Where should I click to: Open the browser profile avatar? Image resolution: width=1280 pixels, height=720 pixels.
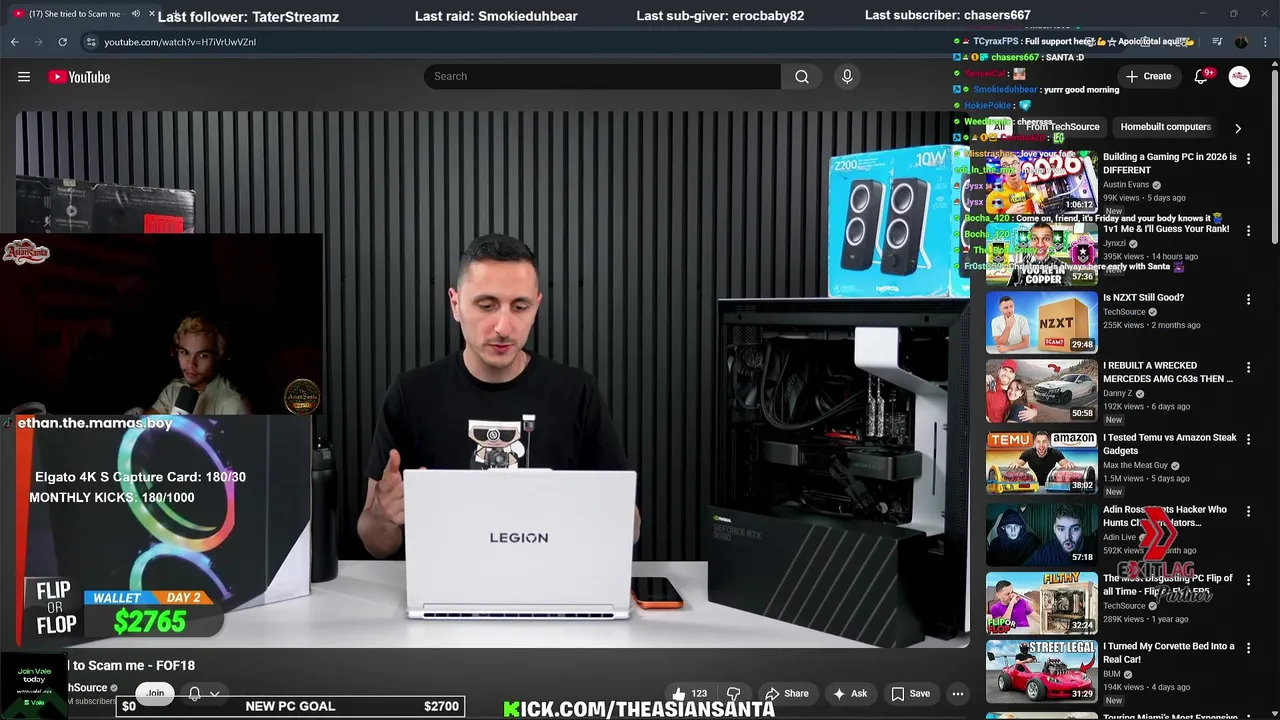tap(1241, 42)
